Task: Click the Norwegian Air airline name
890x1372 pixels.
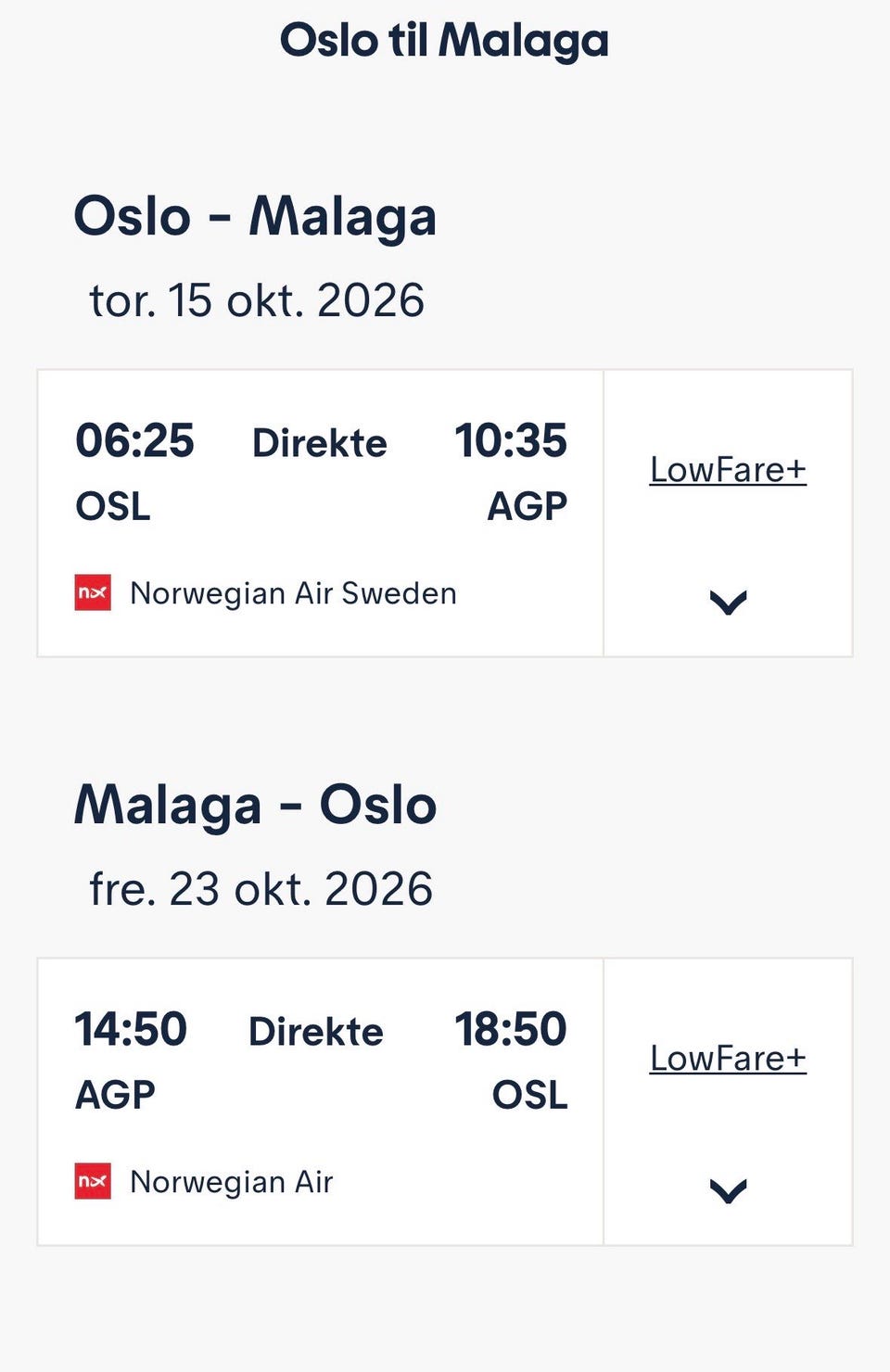Action: [x=231, y=1182]
